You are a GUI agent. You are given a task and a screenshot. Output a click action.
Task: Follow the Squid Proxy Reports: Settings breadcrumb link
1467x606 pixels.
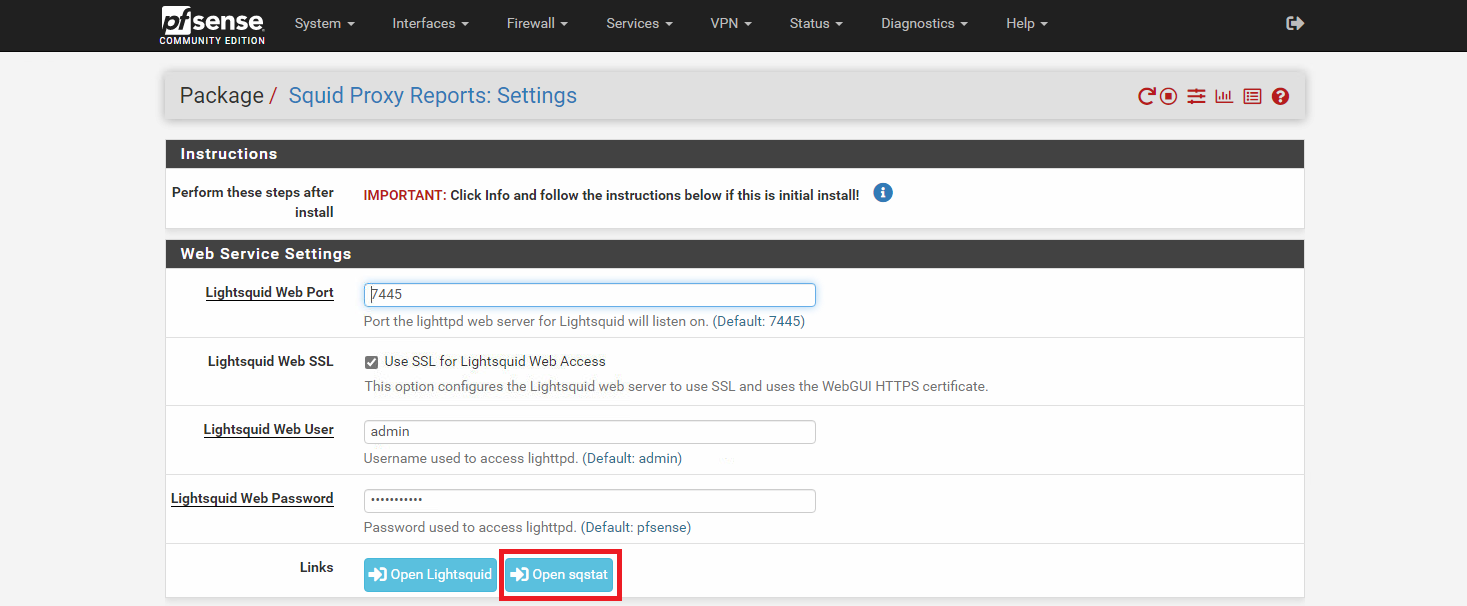(433, 96)
